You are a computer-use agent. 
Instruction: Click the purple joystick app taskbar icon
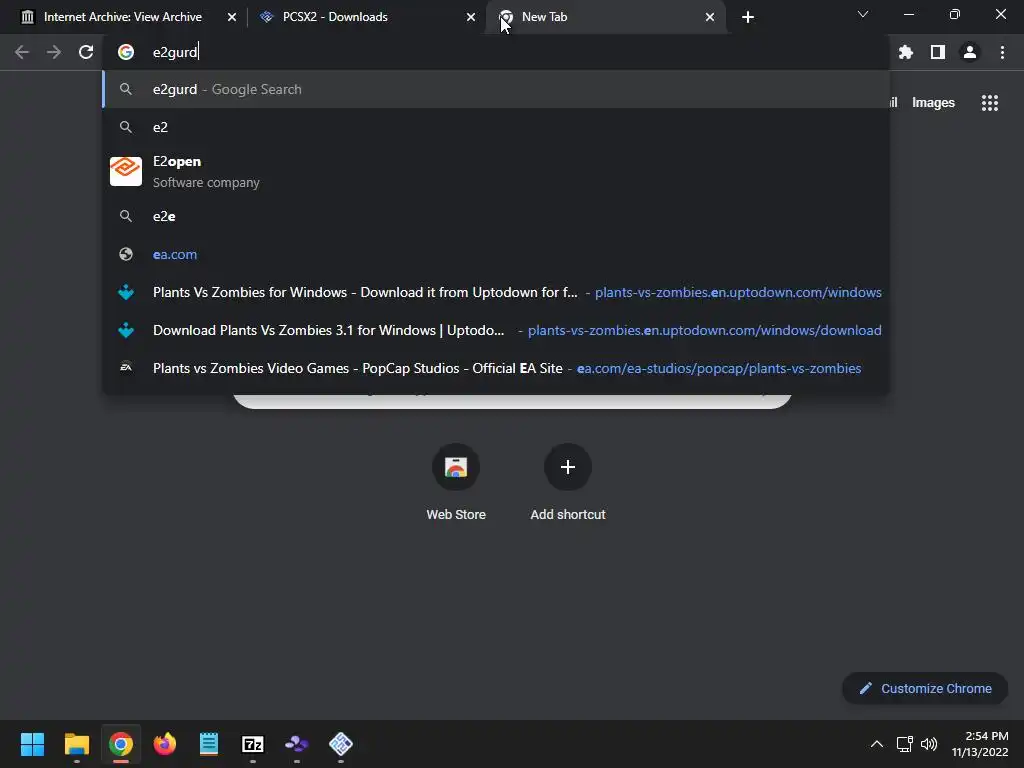[x=296, y=744]
